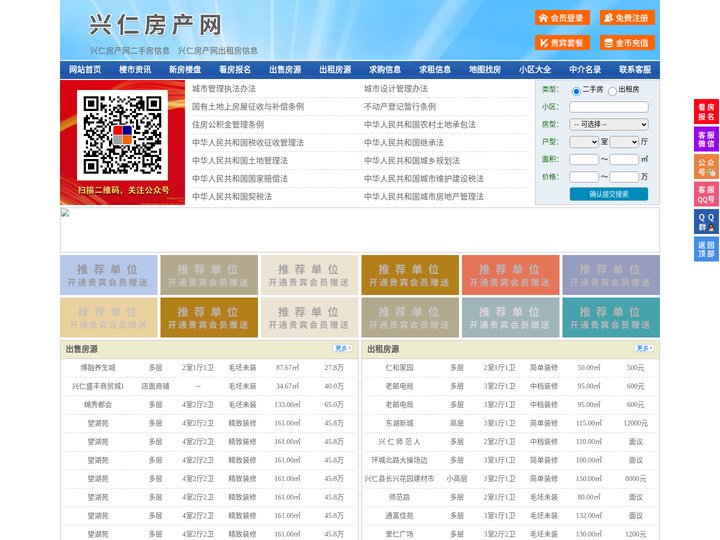Click the light blue 推荐单位 banner tile
The height and width of the screenshot is (540, 720).
109,275
